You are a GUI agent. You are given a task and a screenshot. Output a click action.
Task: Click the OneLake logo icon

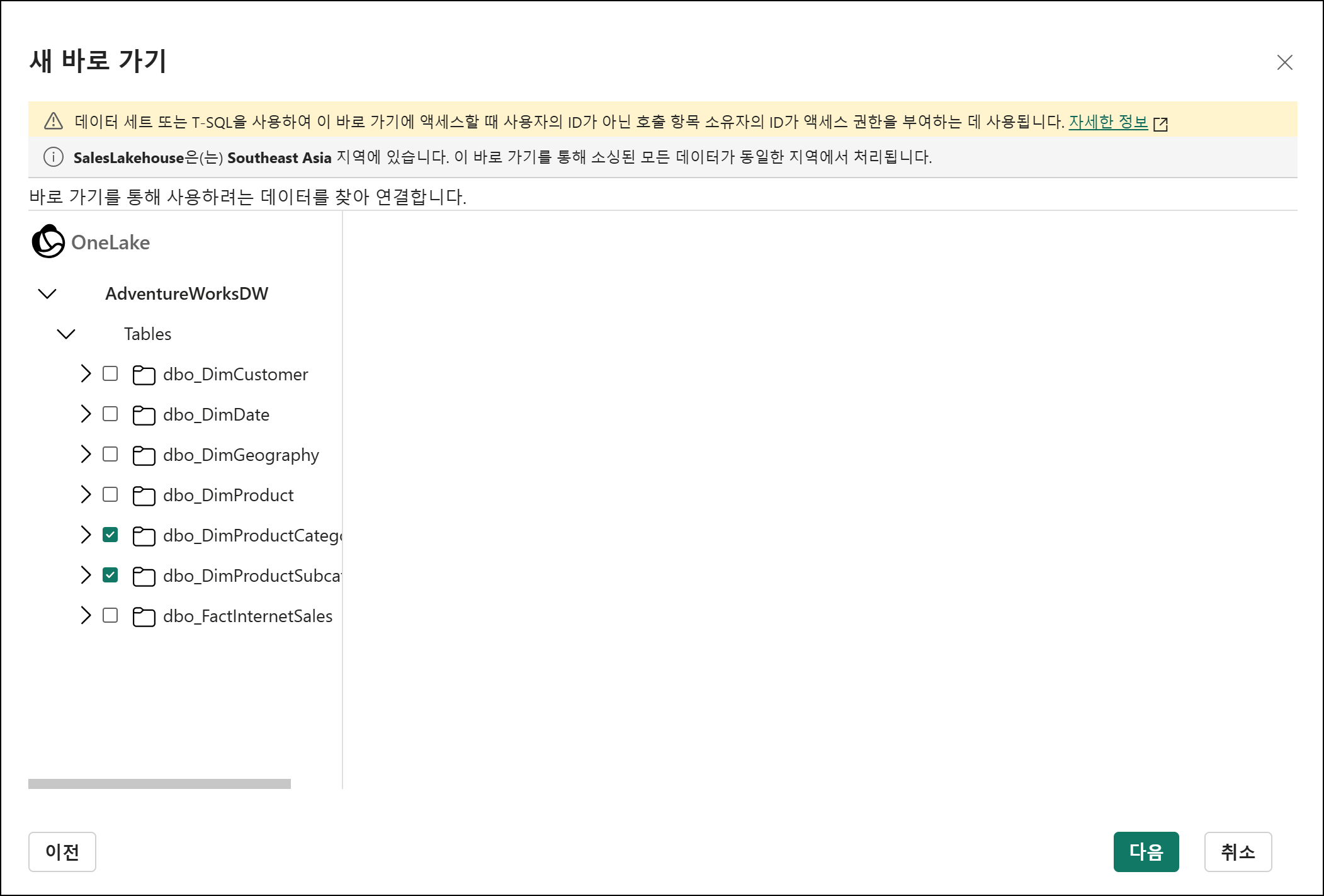pyautogui.click(x=48, y=242)
